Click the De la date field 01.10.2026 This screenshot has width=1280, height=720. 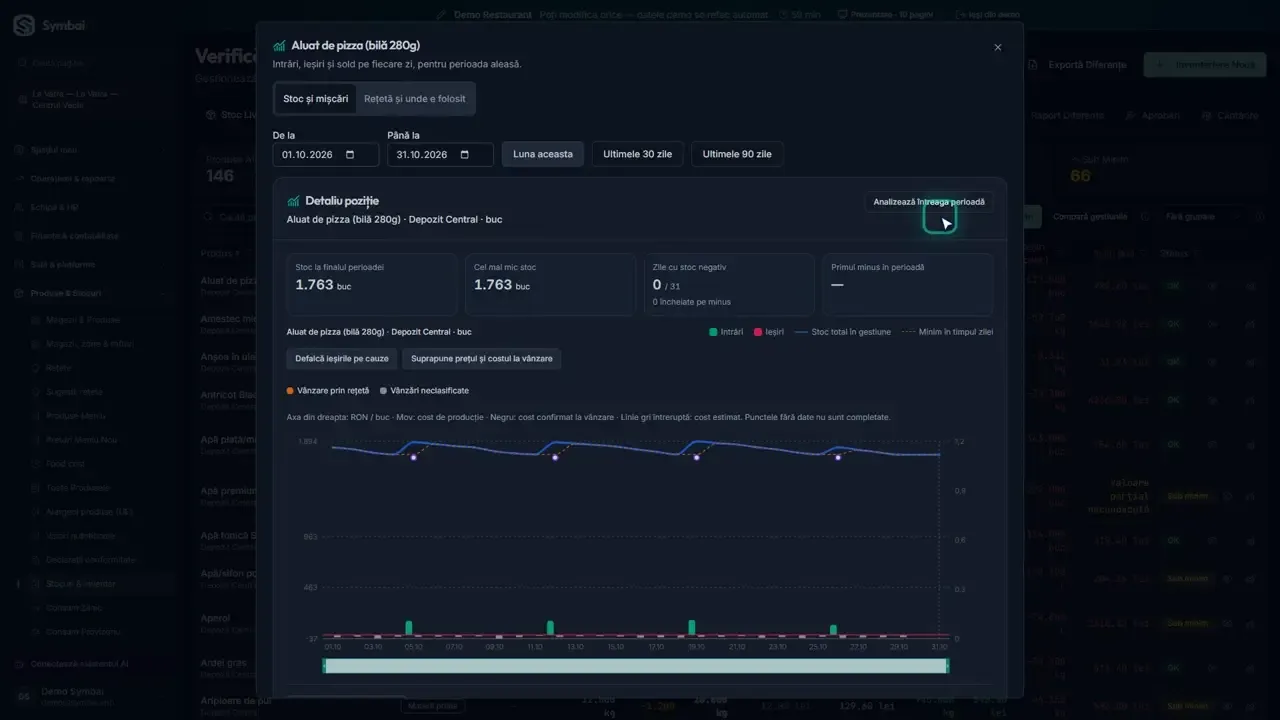326,155
